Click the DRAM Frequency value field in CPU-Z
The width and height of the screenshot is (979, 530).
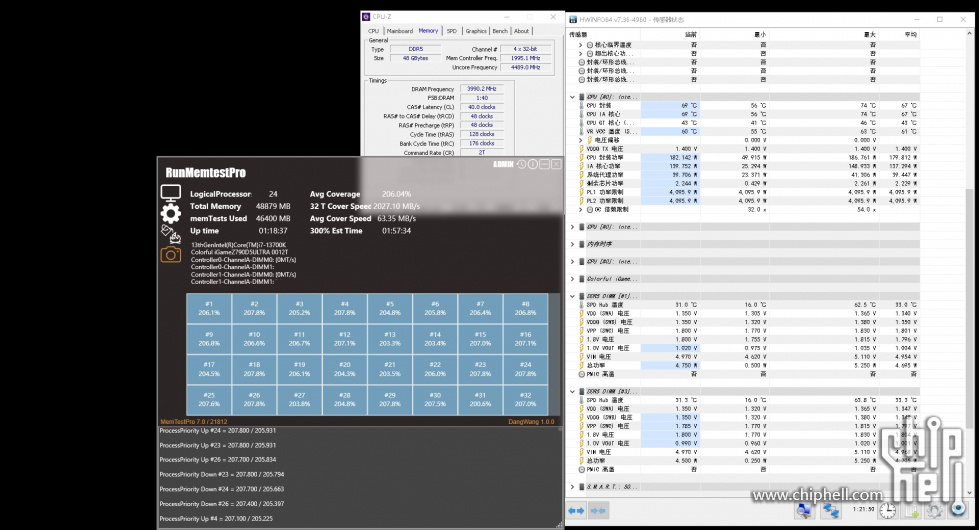coord(481,89)
